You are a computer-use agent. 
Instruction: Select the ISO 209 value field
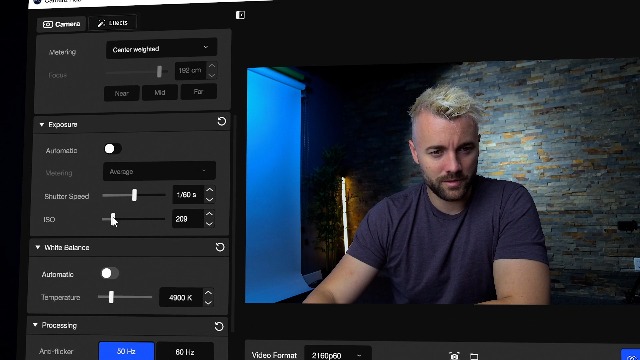[x=187, y=219]
